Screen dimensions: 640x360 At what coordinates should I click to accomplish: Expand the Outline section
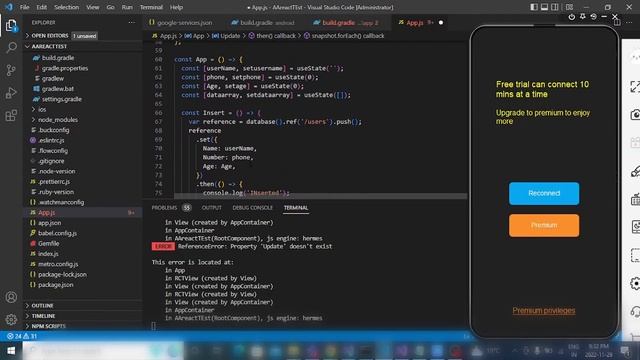tap(42, 306)
